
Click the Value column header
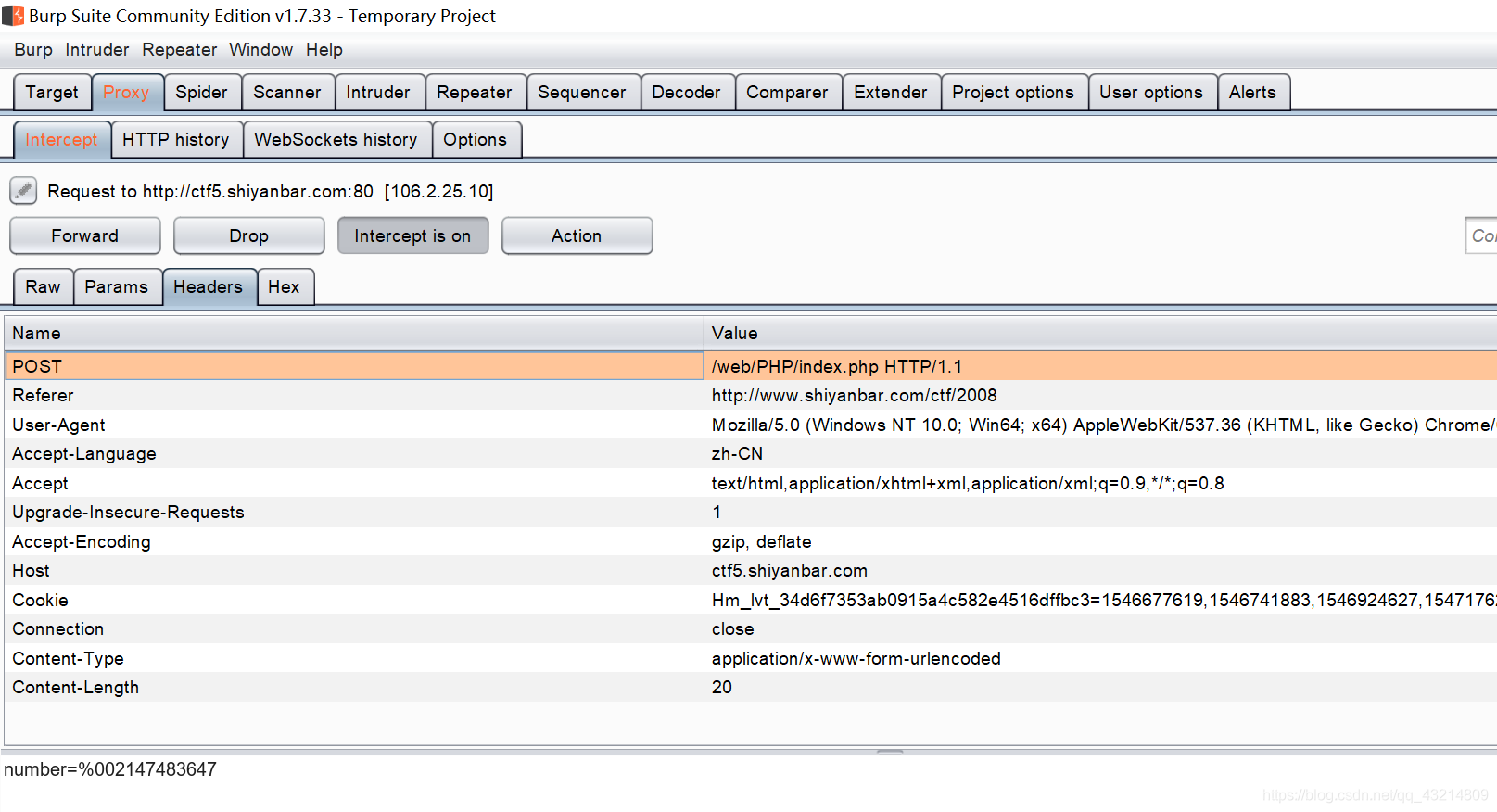1101,334
